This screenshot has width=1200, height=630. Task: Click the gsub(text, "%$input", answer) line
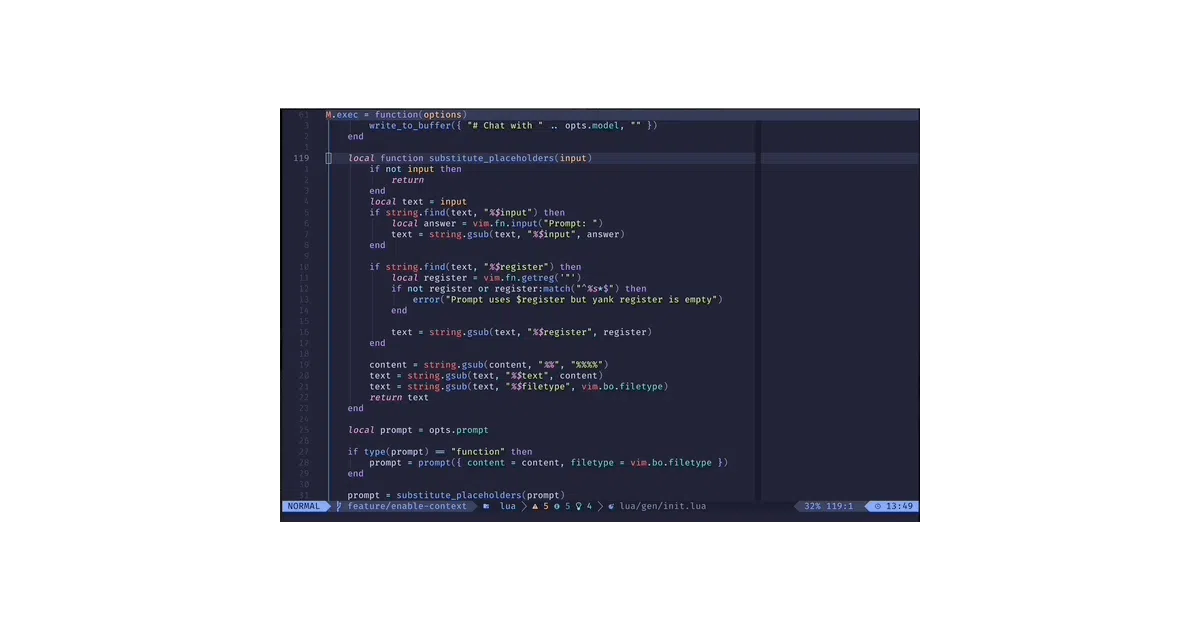(x=508, y=234)
